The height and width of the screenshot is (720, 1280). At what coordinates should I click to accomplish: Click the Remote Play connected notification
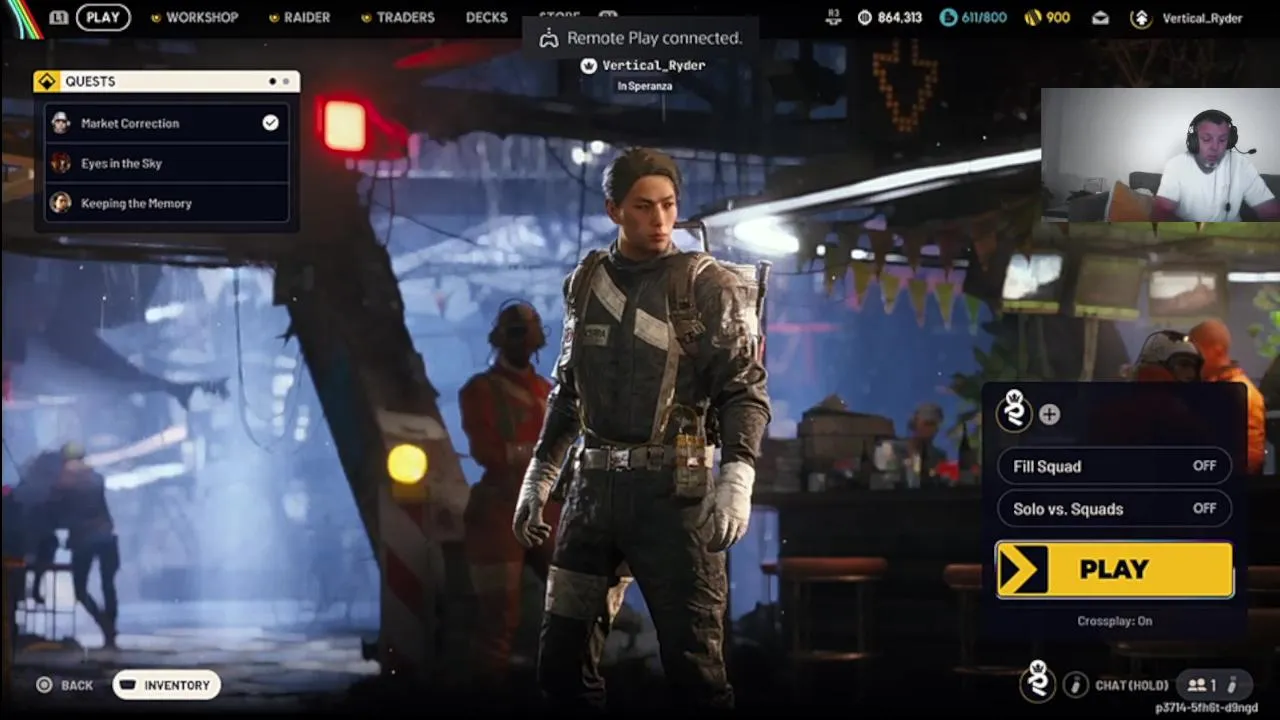pyautogui.click(x=640, y=38)
